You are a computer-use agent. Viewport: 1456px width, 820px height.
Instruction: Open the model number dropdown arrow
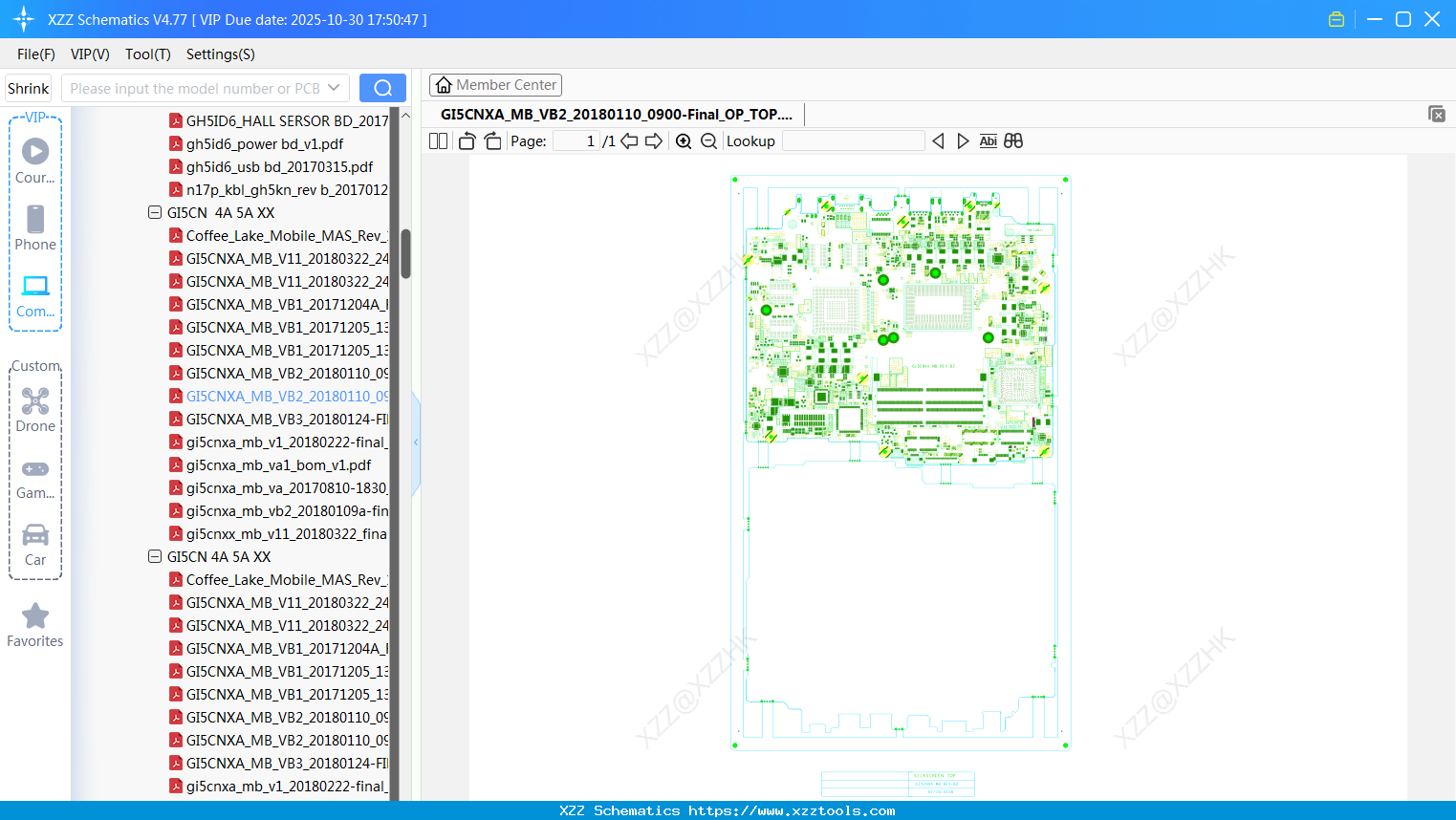(x=334, y=88)
